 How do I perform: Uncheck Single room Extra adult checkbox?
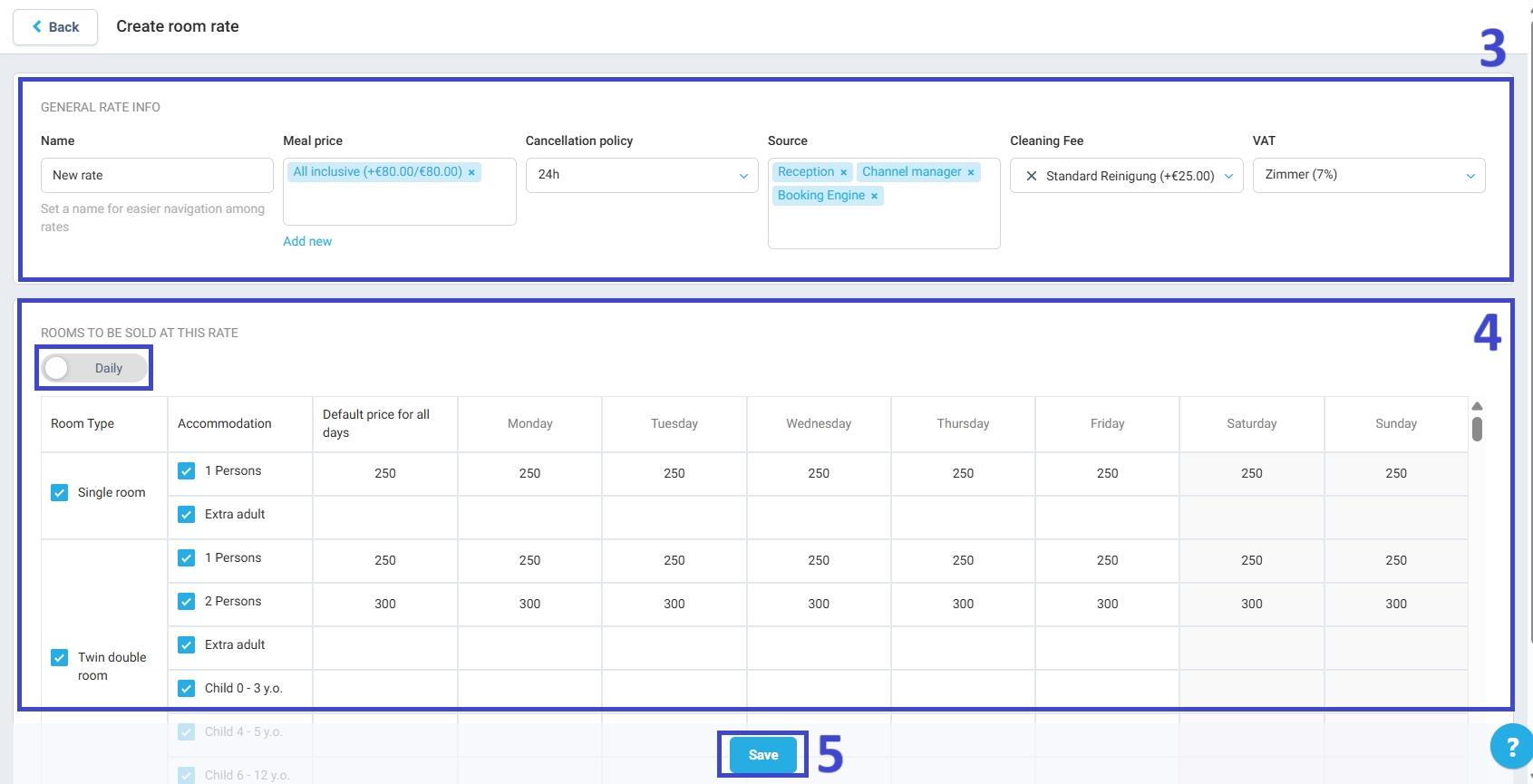click(x=186, y=514)
